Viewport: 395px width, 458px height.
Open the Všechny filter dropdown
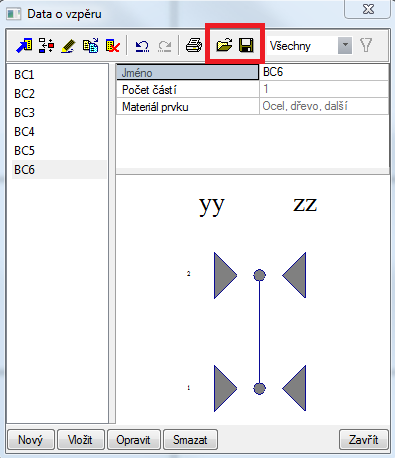(x=345, y=45)
